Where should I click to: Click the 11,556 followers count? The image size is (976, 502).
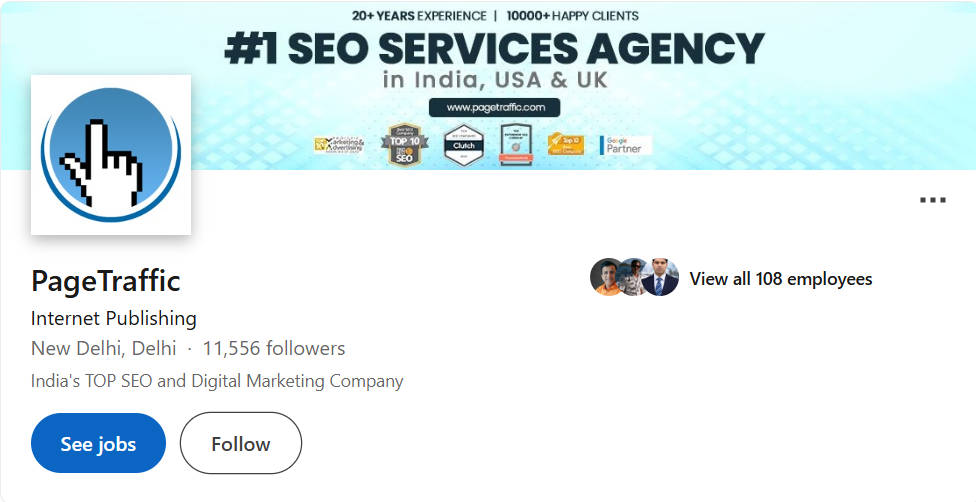[x=274, y=349]
